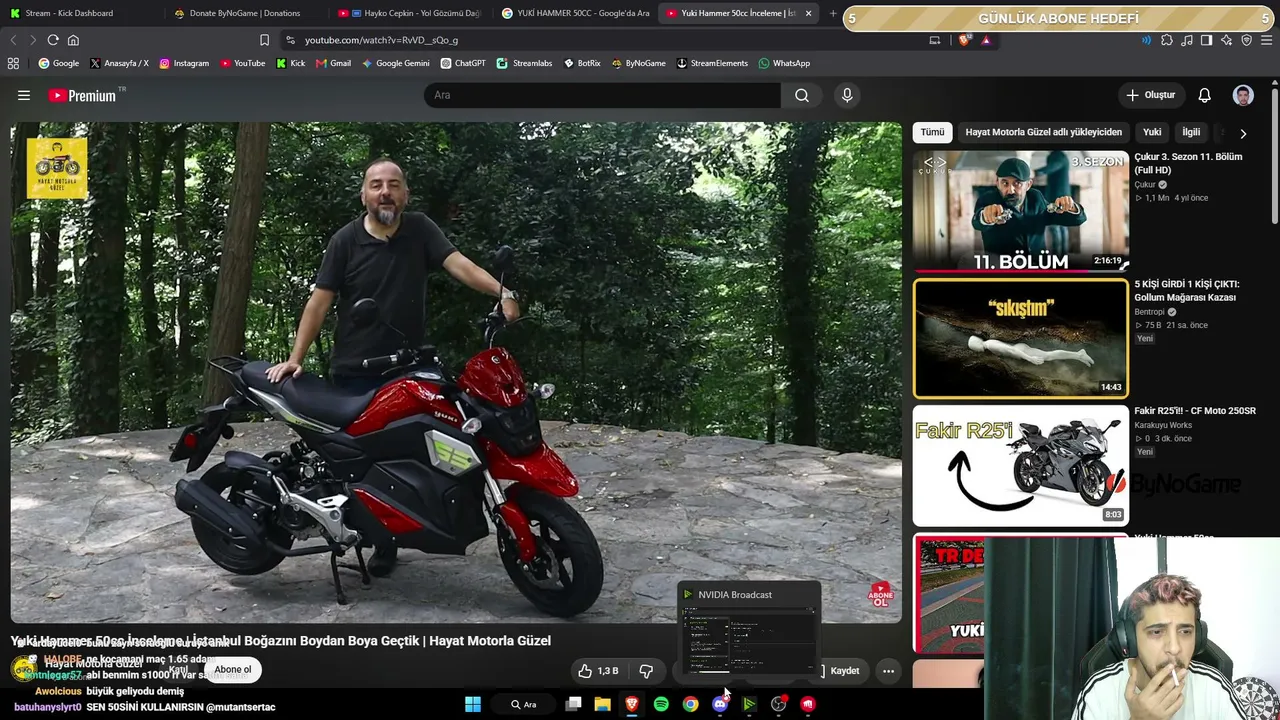This screenshot has width=1280, height=720.
Task: Open the YouTube account avatar menu
Action: tap(1243, 95)
